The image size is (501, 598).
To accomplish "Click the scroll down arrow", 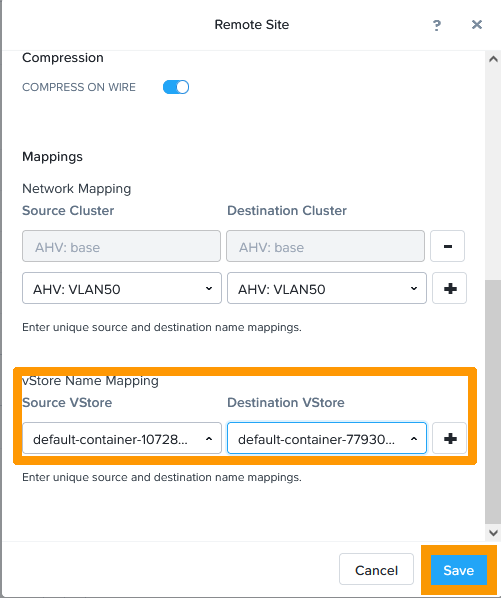I will coord(493,532).
